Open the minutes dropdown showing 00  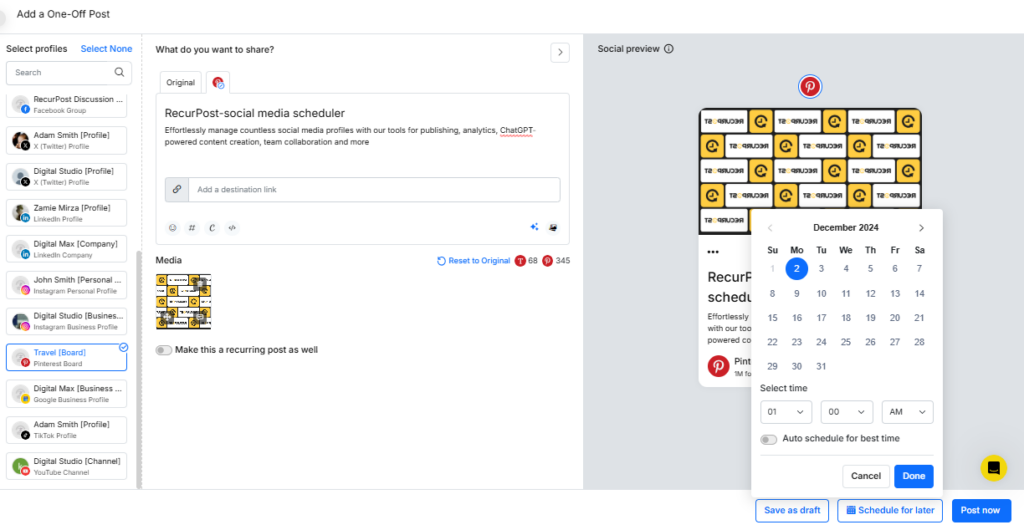(x=847, y=412)
